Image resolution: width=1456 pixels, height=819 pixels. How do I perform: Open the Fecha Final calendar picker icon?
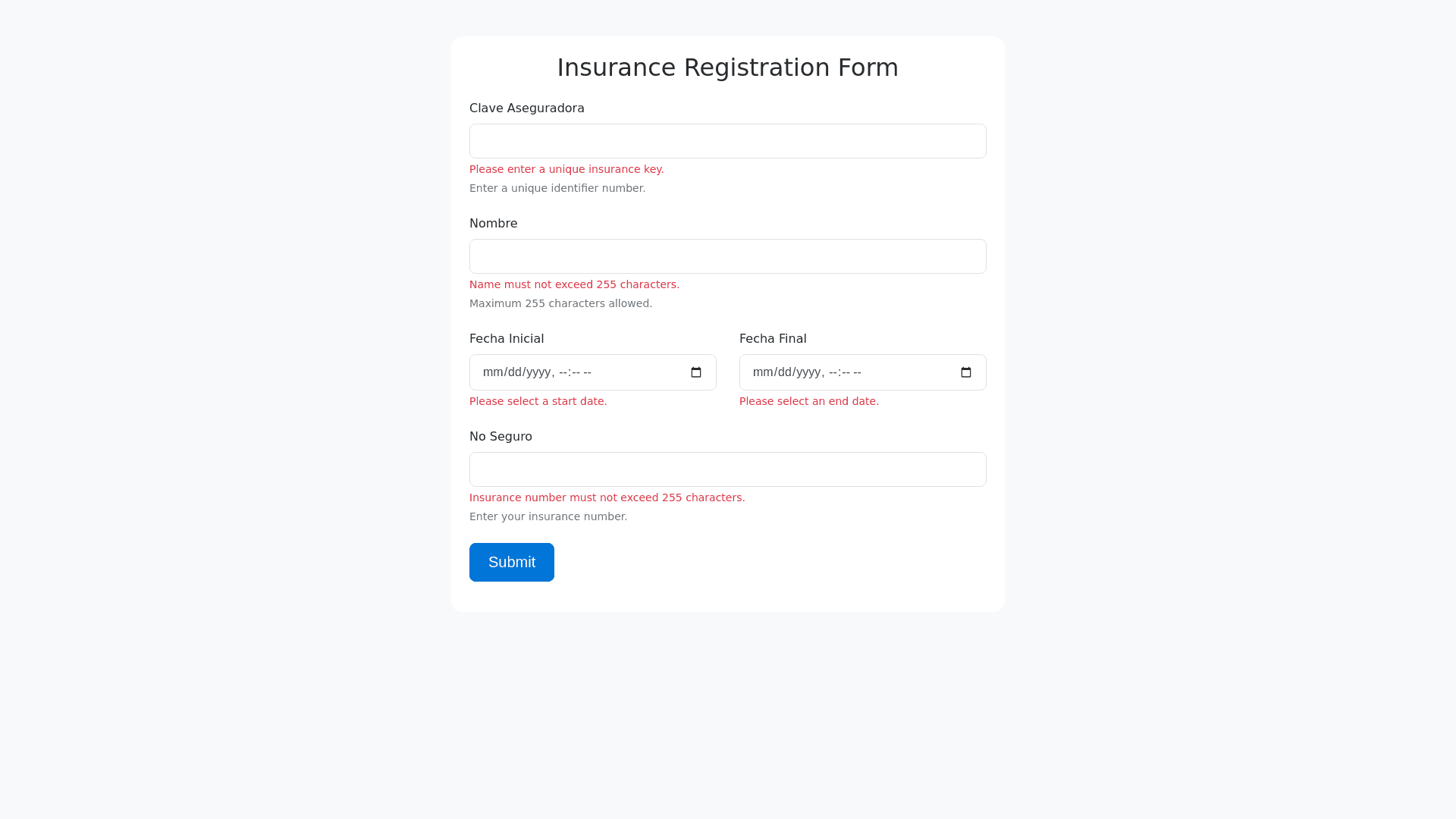[x=966, y=372]
